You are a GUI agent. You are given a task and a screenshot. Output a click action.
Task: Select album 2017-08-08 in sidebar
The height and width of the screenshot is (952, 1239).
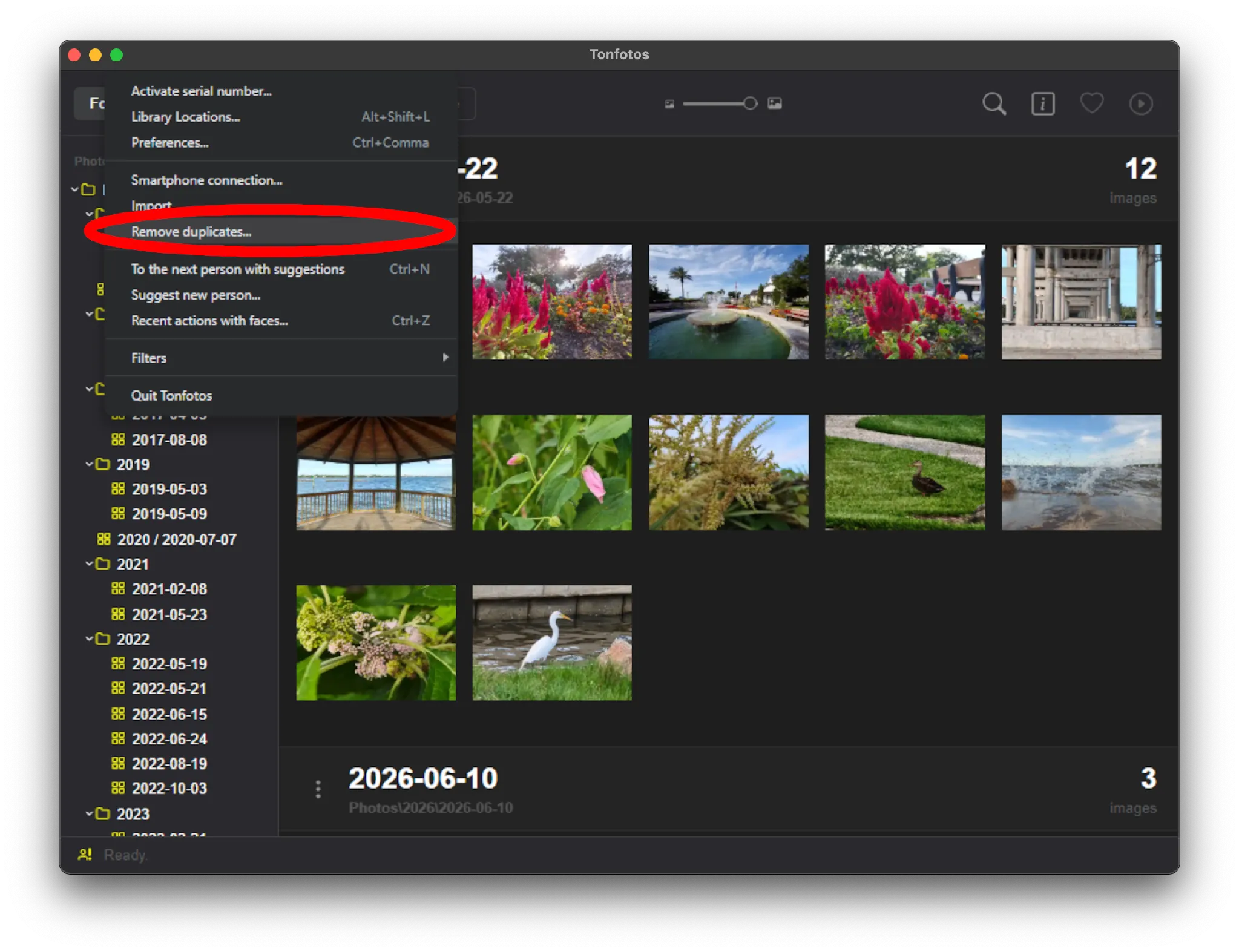(x=169, y=440)
